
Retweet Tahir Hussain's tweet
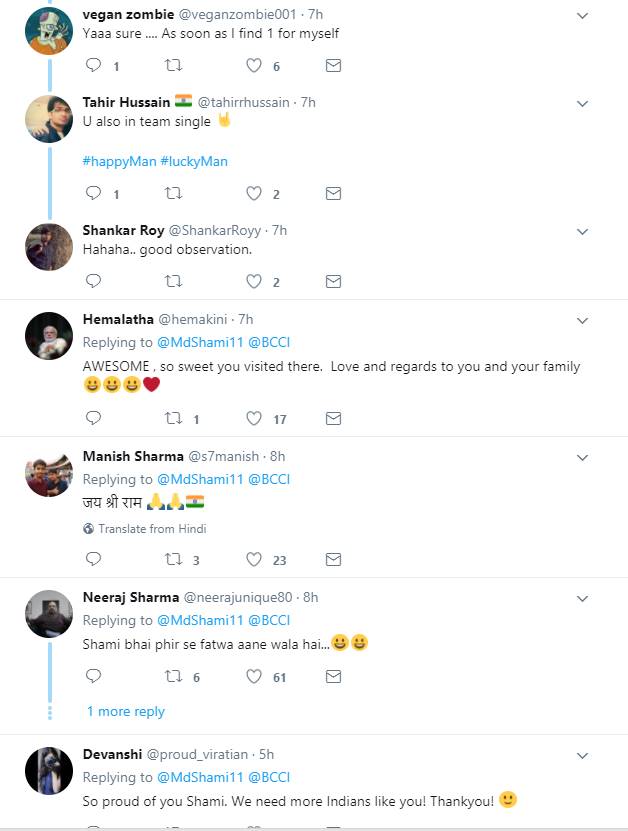173,194
